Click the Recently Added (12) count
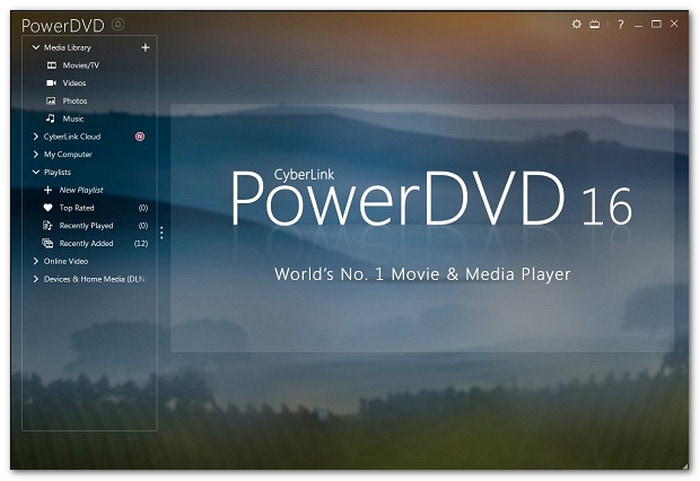 [x=141, y=243]
